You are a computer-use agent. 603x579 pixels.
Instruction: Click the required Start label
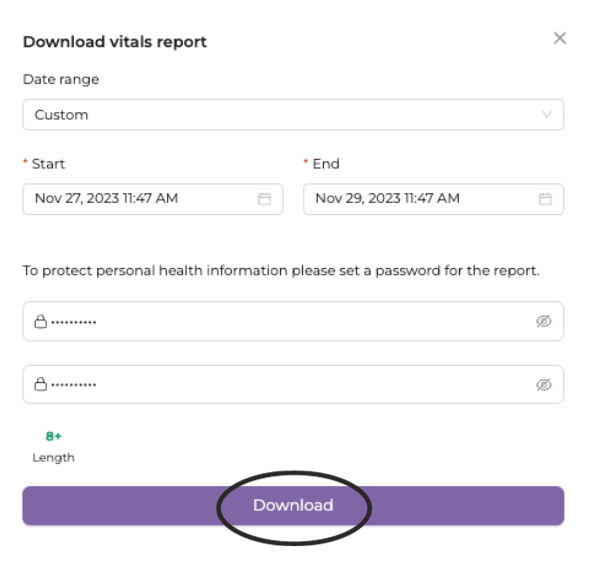(x=48, y=164)
